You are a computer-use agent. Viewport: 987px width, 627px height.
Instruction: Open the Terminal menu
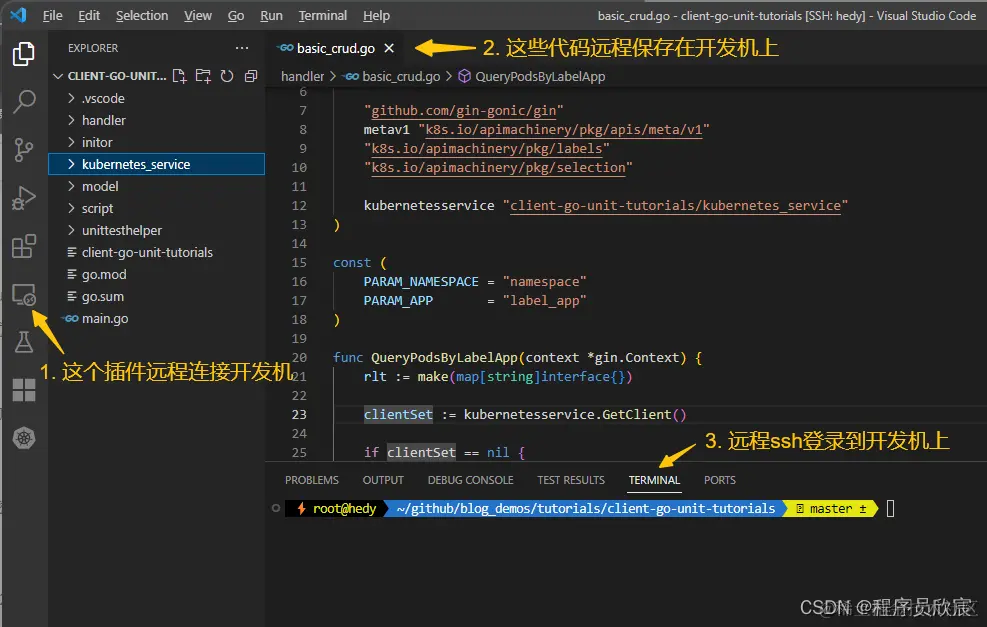pyautogui.click(x=322, y=15)
